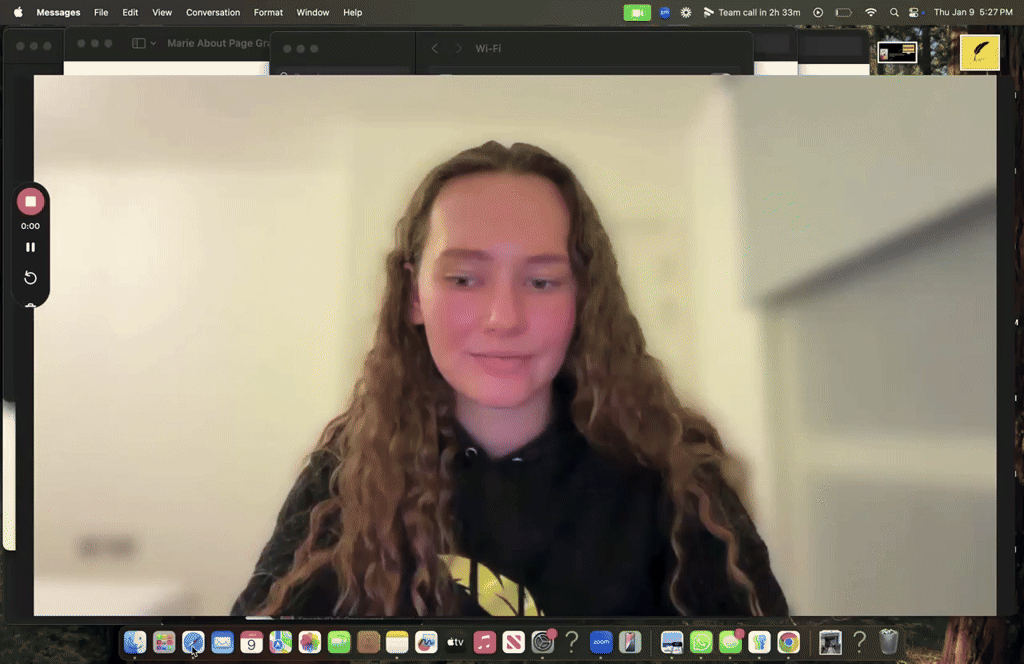
Task: Open Mail from the Dock
Action: [222, 642]
